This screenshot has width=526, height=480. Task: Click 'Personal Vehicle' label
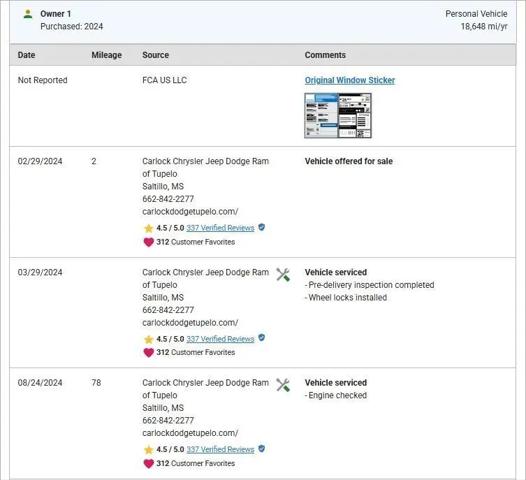coord(476,14)
